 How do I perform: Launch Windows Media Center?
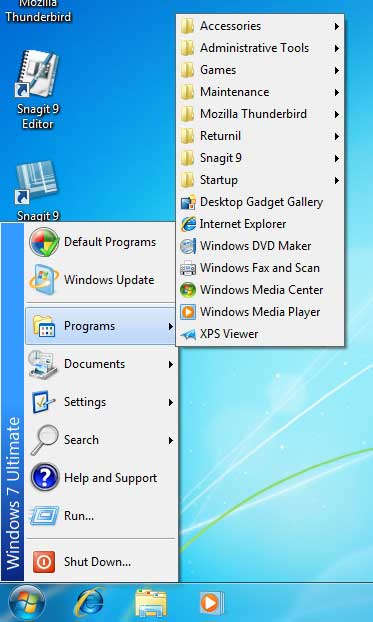[260, 290]
